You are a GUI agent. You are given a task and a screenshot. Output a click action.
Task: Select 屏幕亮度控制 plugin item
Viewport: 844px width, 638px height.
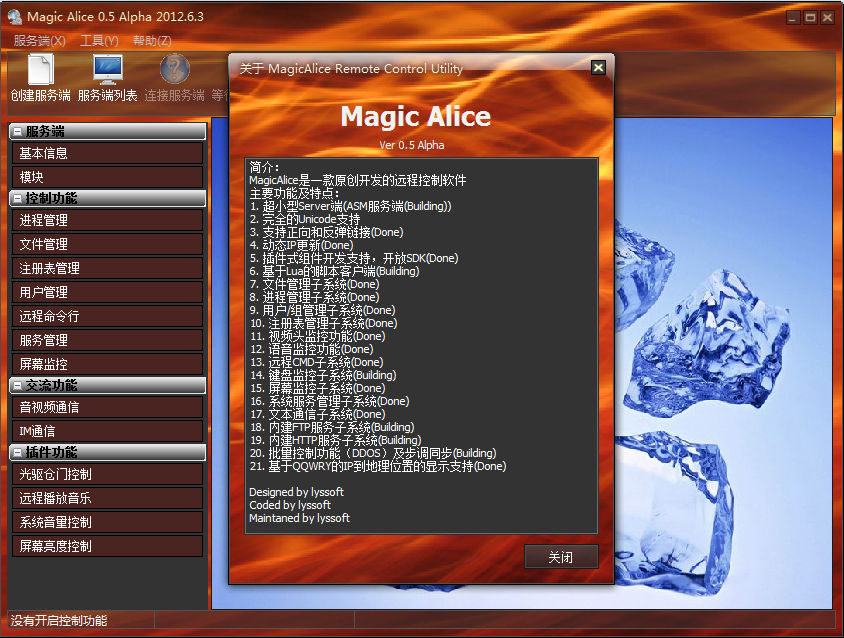pyautogui.click(x=108, y=546)
